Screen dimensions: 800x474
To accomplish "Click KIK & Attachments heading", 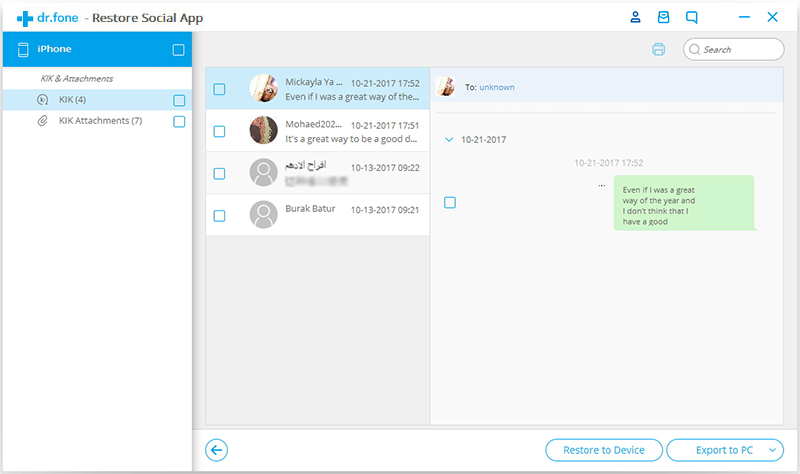I will [77, 79].
